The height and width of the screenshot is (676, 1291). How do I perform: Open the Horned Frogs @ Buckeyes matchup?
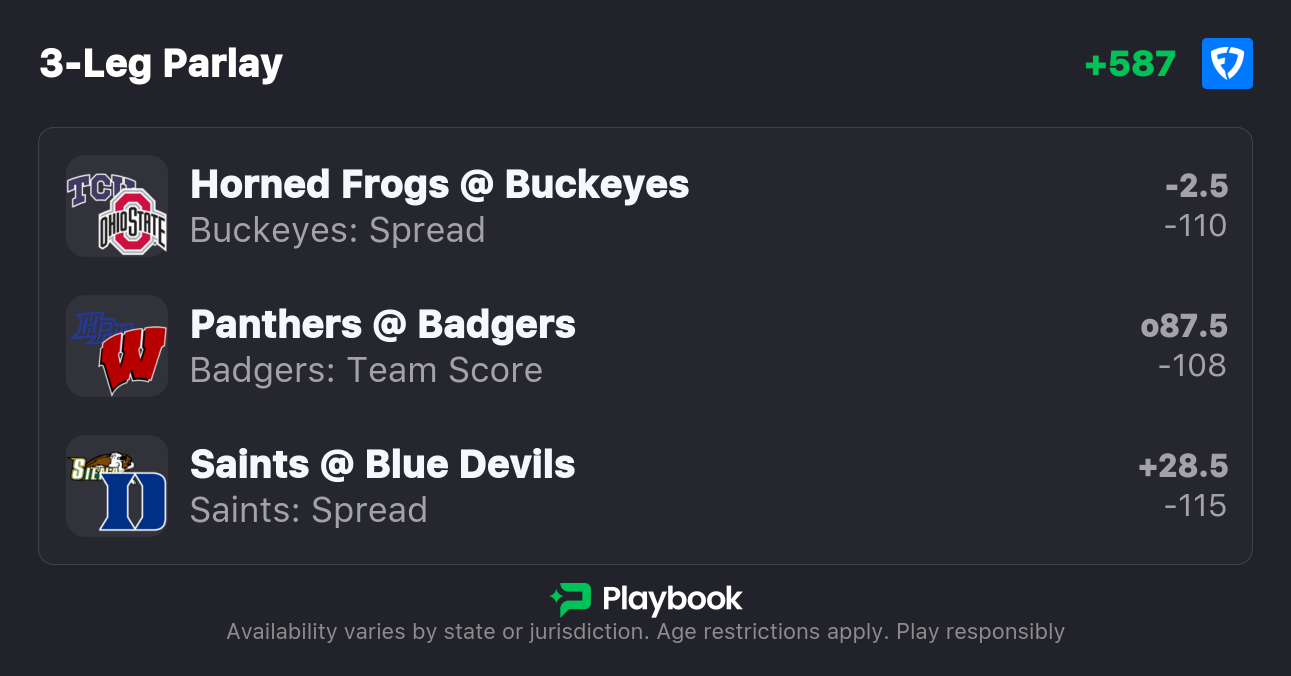point(439,184)
